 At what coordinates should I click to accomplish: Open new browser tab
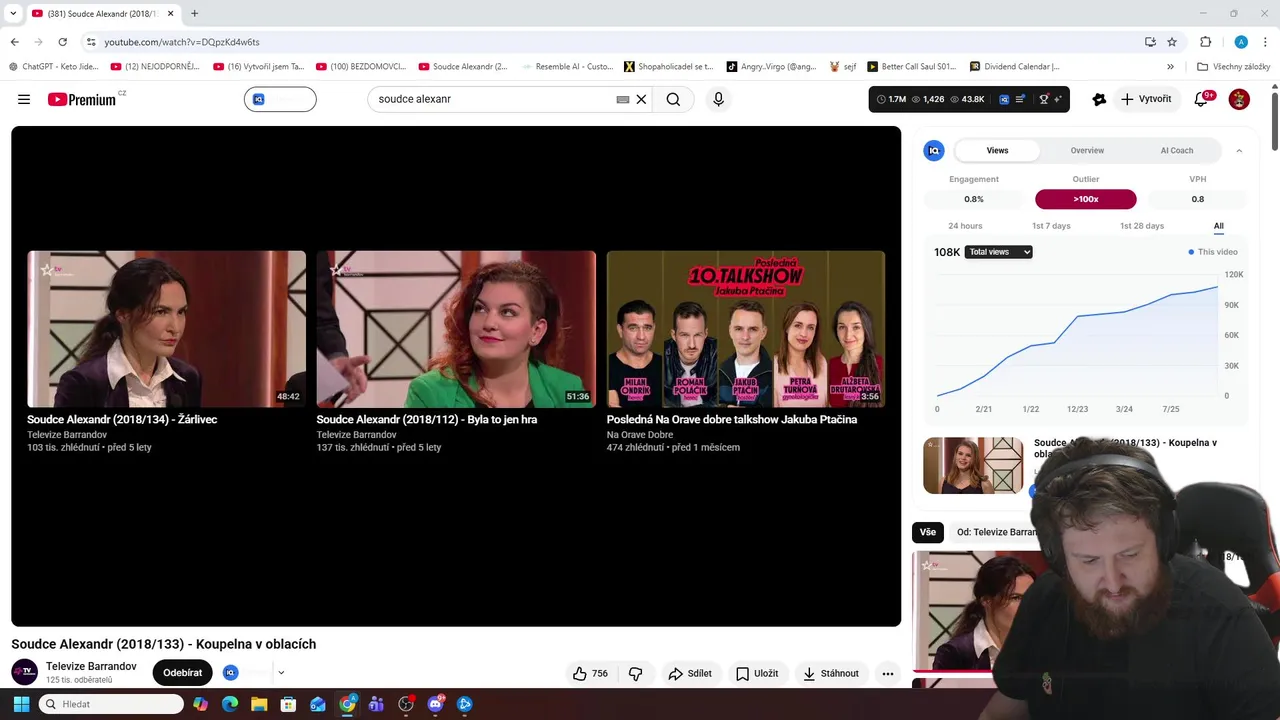(194, 13)
